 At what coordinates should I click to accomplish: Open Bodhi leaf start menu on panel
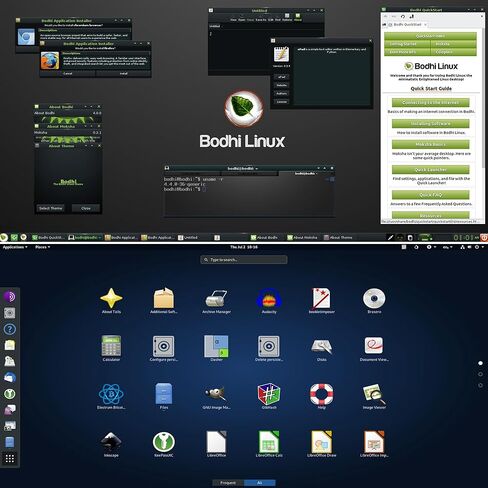click(x=4, y=237)
